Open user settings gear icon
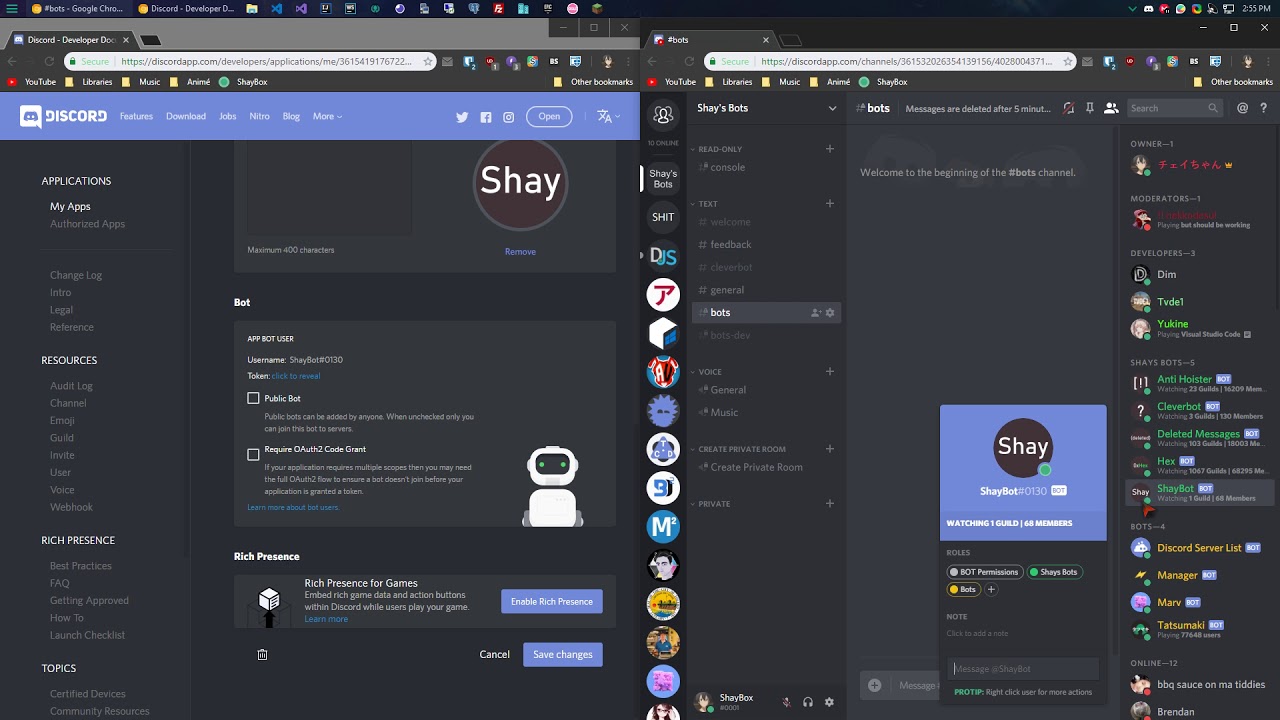1280x720 pixels. [x=829, y=702]
